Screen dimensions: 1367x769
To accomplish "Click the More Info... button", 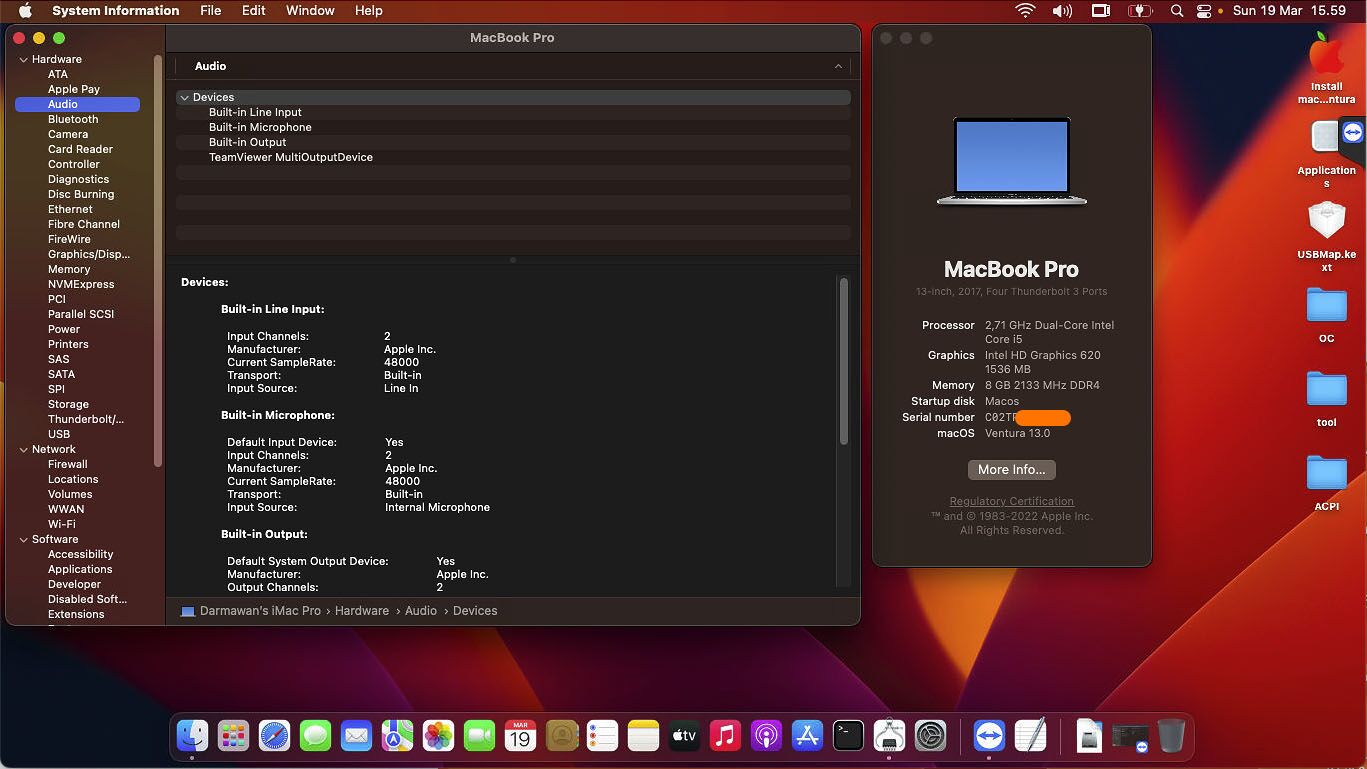I will click(1011, 470).
